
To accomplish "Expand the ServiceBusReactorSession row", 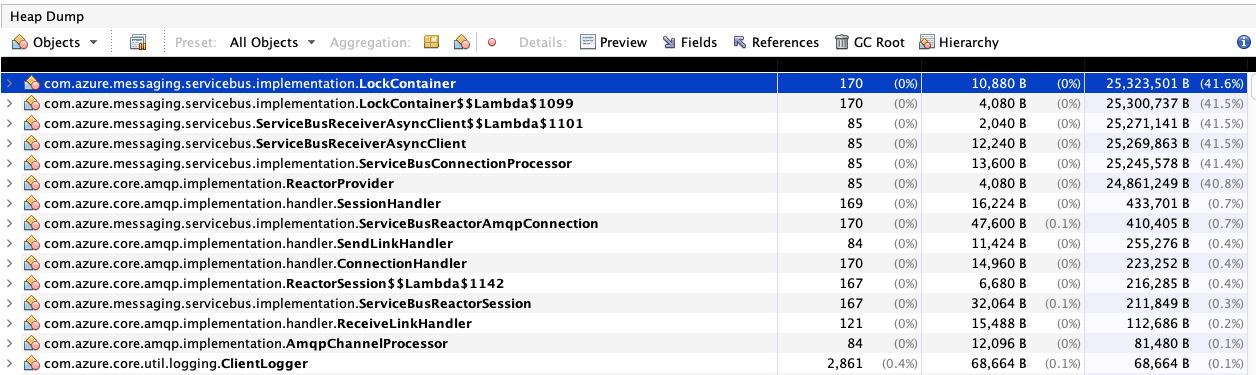I will pos(10,304).
